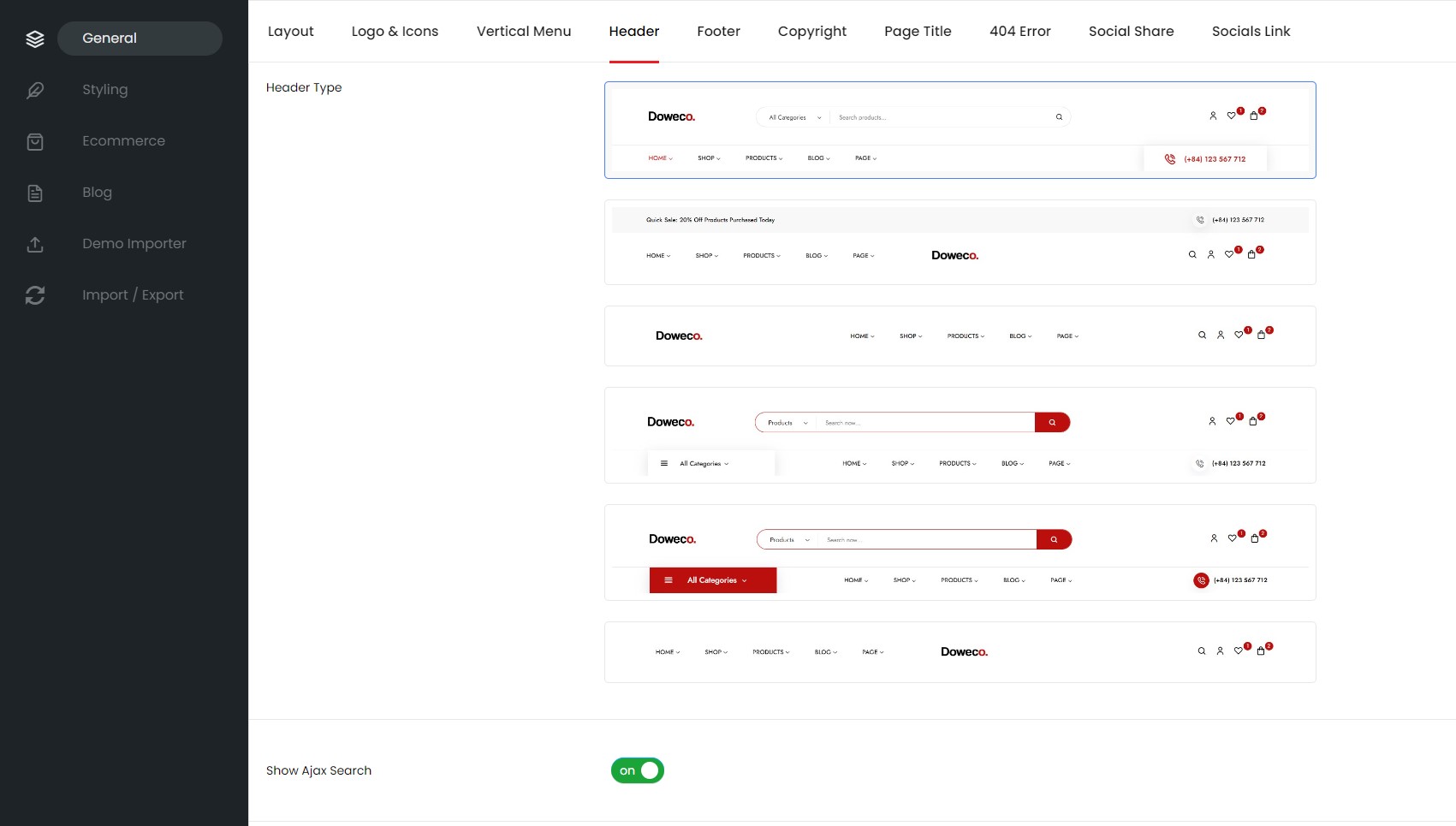Click the Ecommerce shopping bag icon
The width and height of the screenshot is (1456, 826).
tap(35, 141)
